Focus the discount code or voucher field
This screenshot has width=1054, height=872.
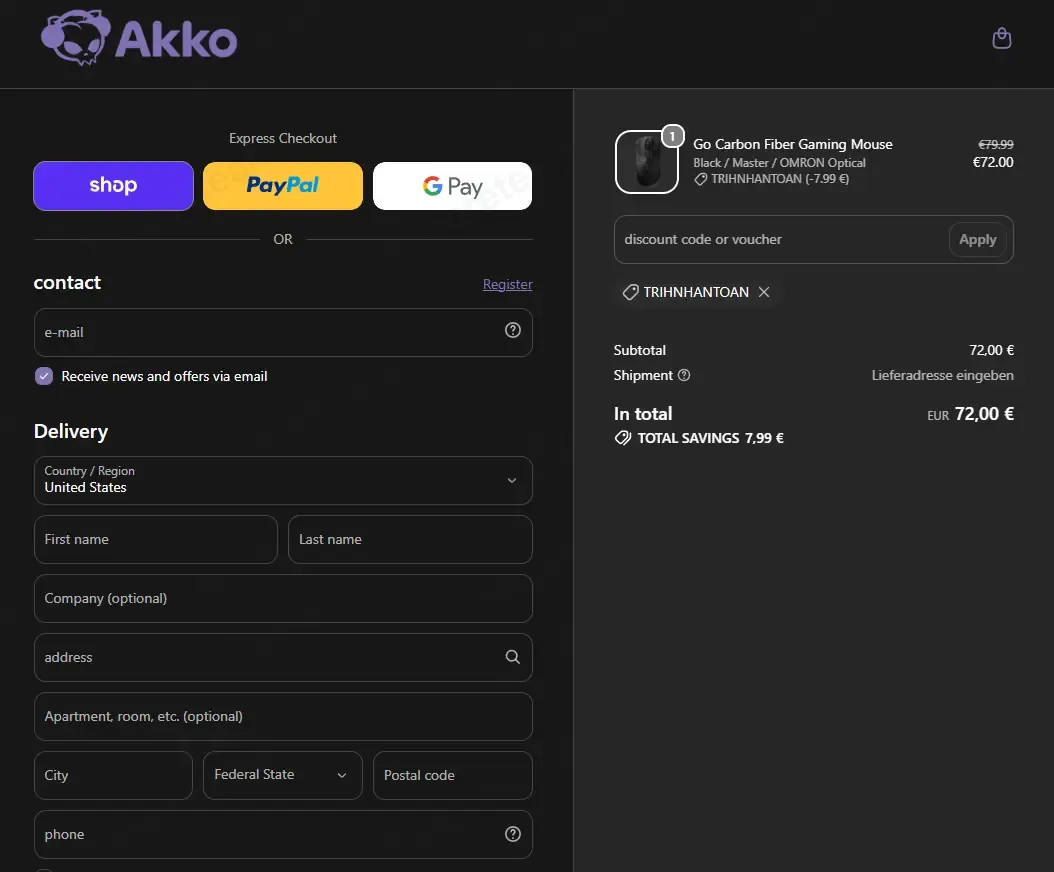(780, 239)
